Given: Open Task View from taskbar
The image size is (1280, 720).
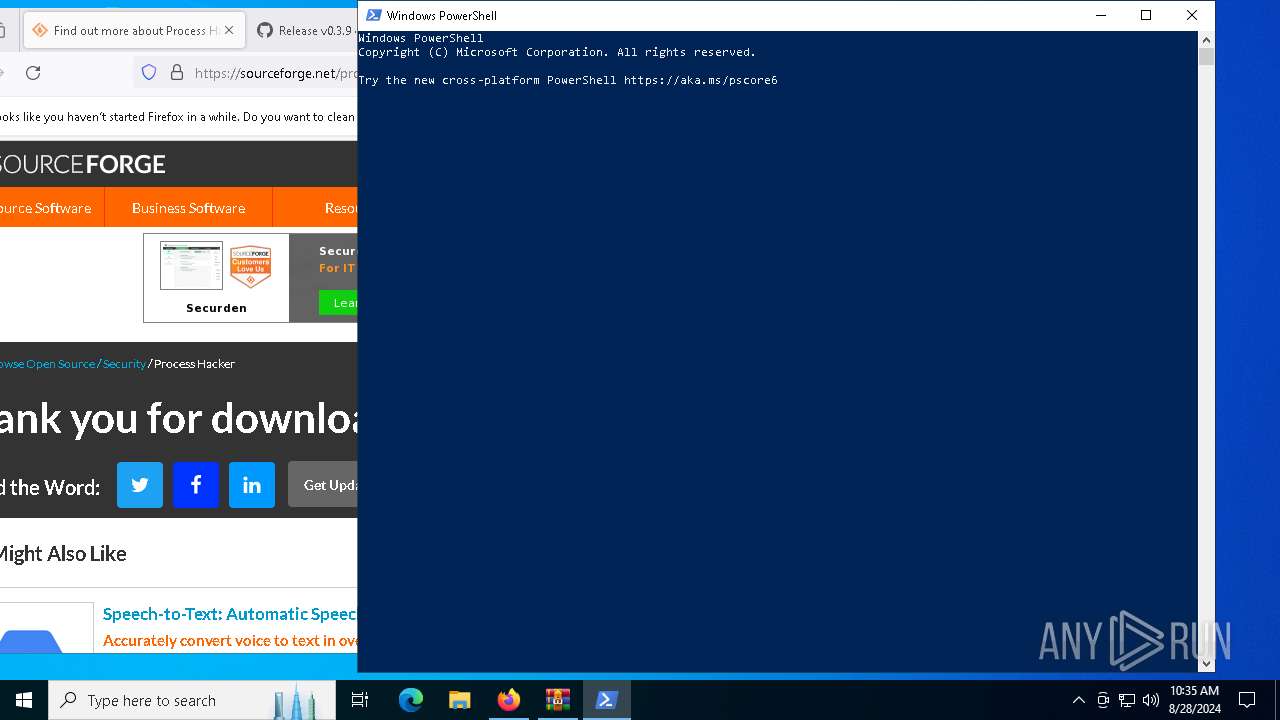Looking at the screenshot, I should click(x=360, y=700).
